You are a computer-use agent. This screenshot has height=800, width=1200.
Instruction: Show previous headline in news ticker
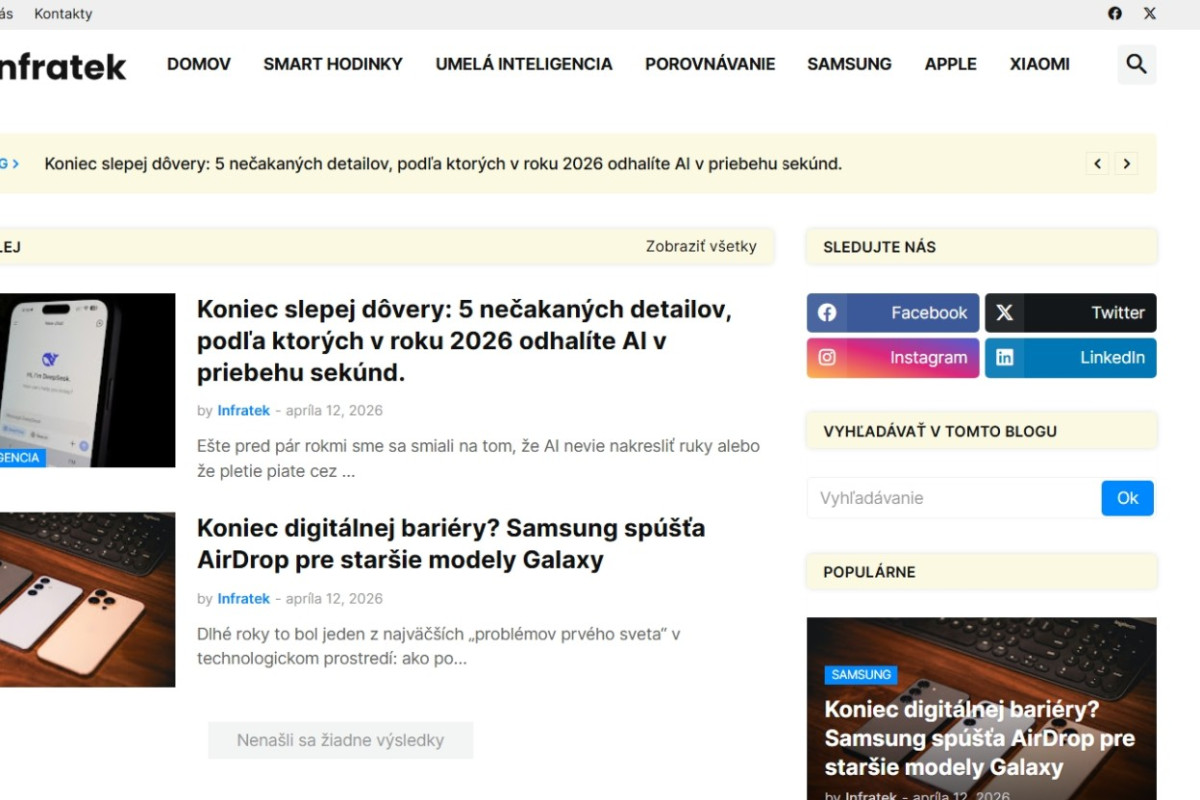pos(1098,163)
